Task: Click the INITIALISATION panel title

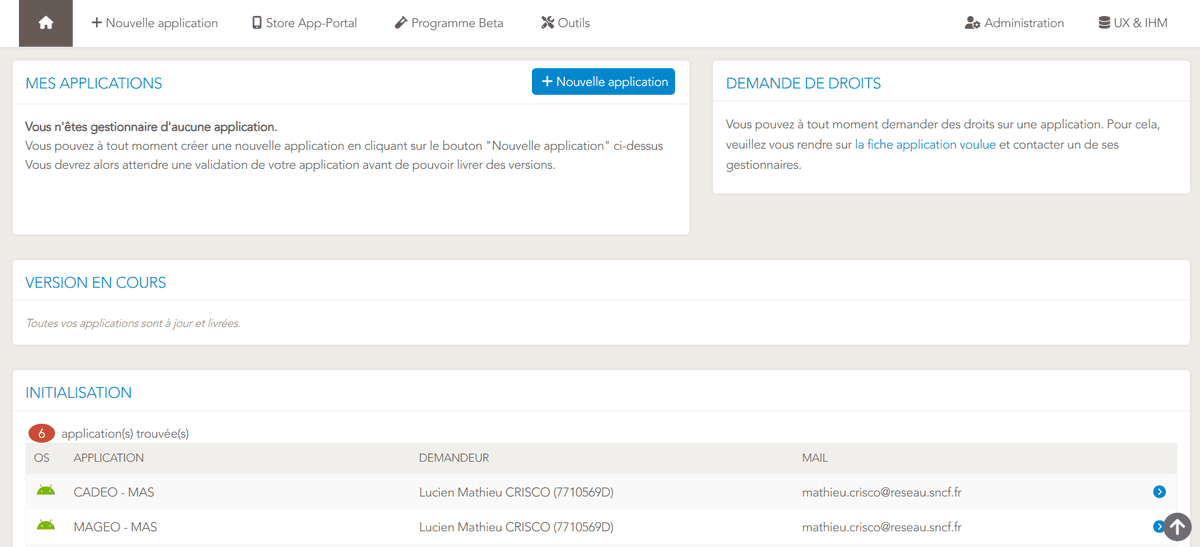Action: click(79, 392)
